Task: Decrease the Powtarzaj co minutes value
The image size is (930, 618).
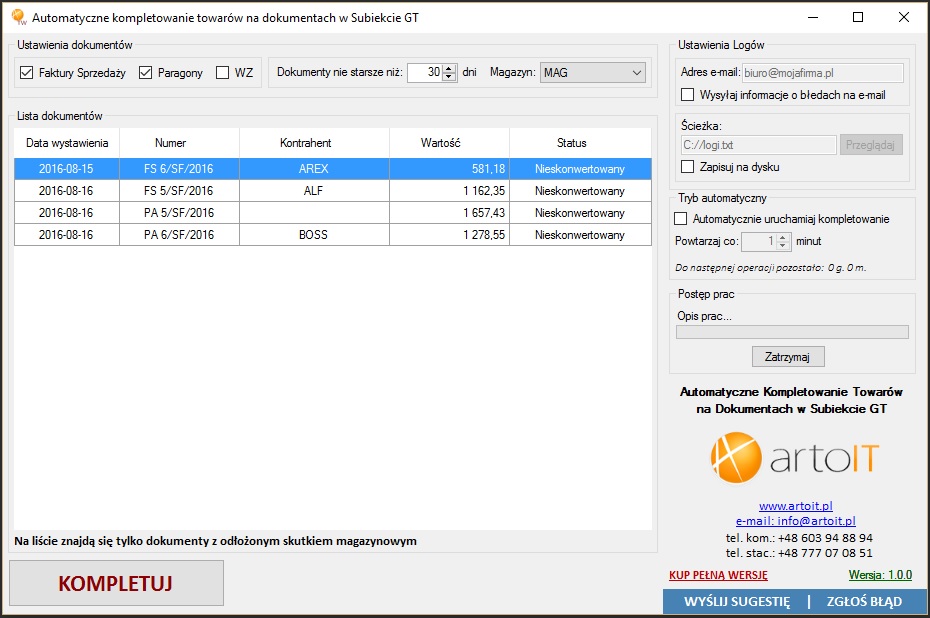Action: (x=783, y=246)
